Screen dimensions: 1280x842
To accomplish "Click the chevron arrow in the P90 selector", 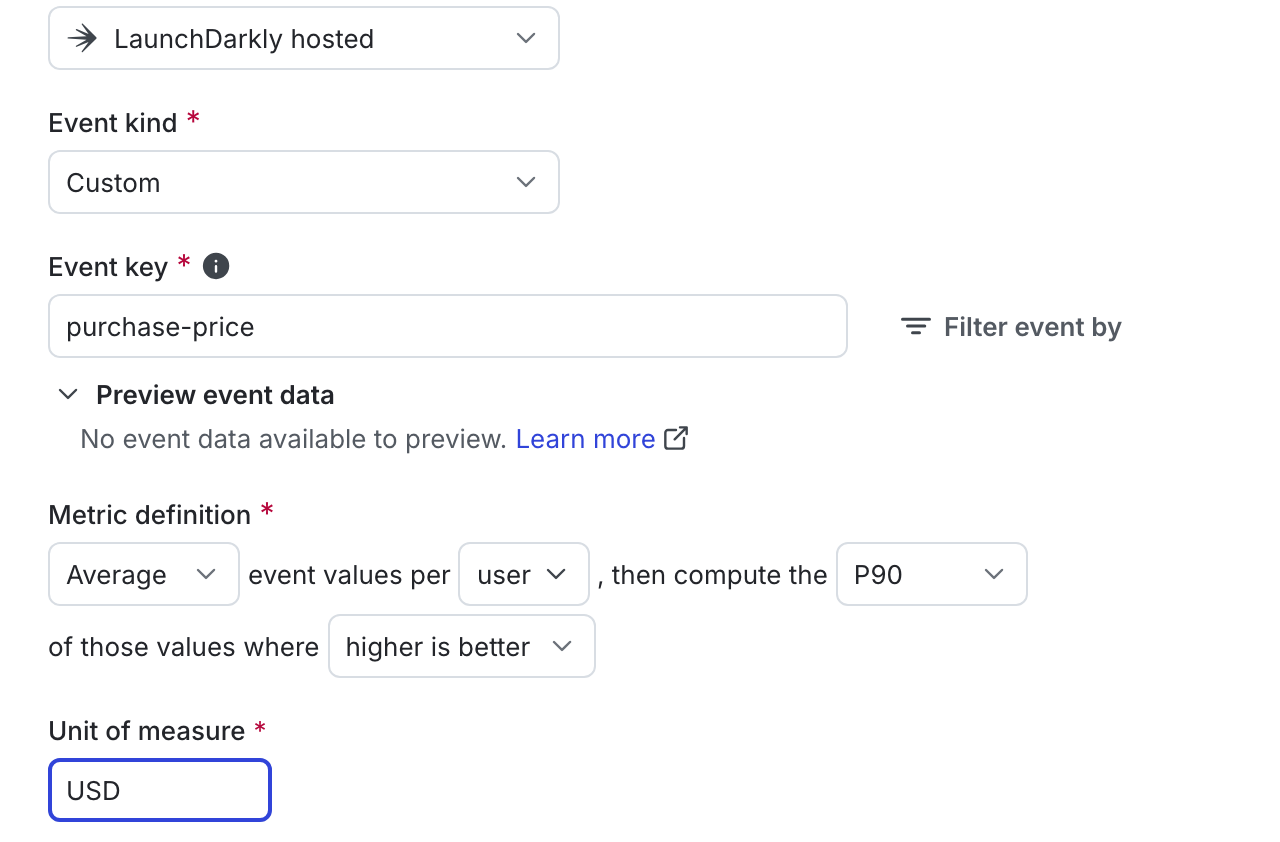I will click(x=993, y=574).
